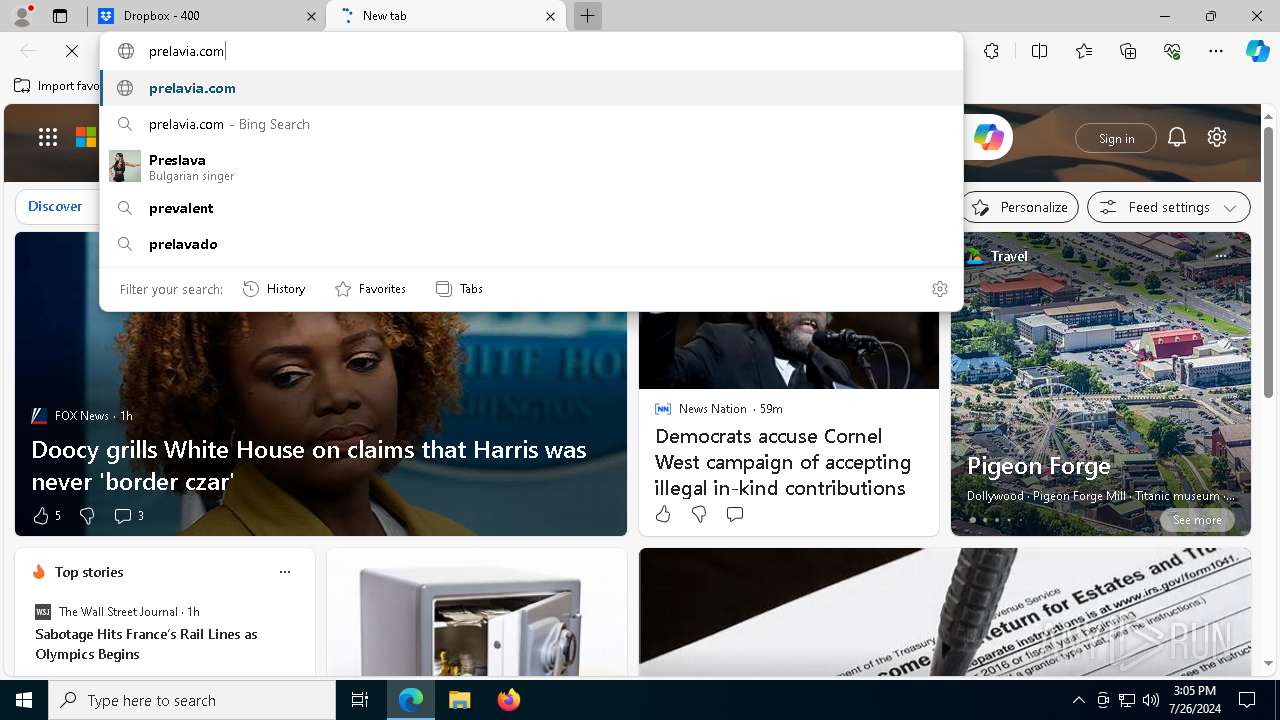
Task: Open the app launcher grid icon
Action: click(48, 137)
